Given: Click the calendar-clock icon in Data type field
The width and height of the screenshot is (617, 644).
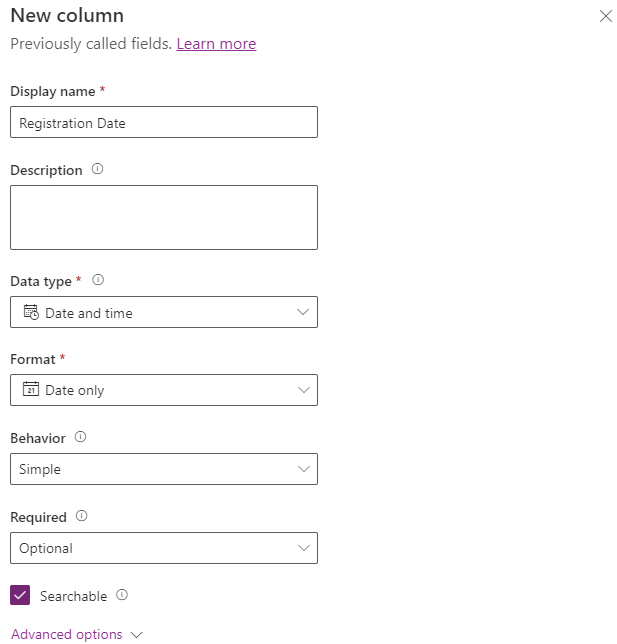Looking at the screenshot, I should [30, 312].
